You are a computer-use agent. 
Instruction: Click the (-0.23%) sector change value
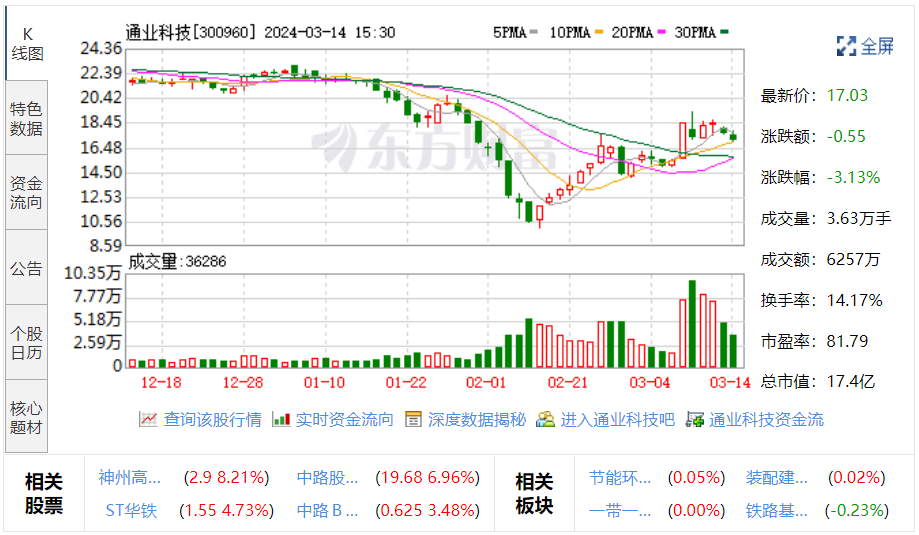pos(856,510)
